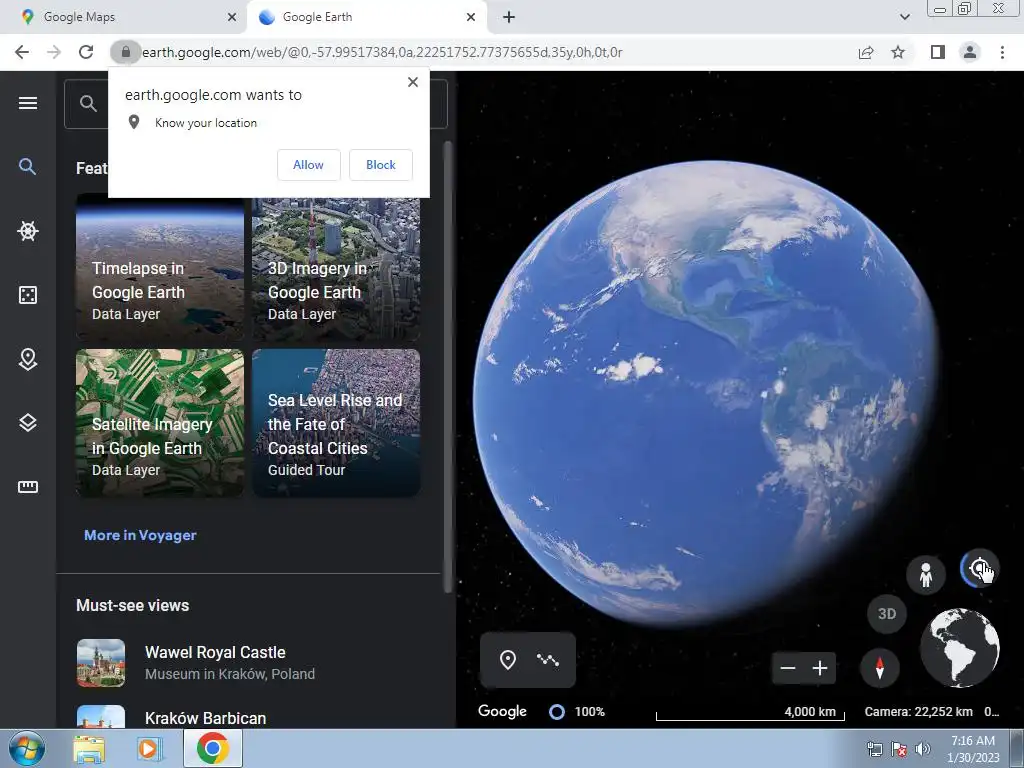
Task: Click Chrome icon in the taskbar
Action: [212, 748]
